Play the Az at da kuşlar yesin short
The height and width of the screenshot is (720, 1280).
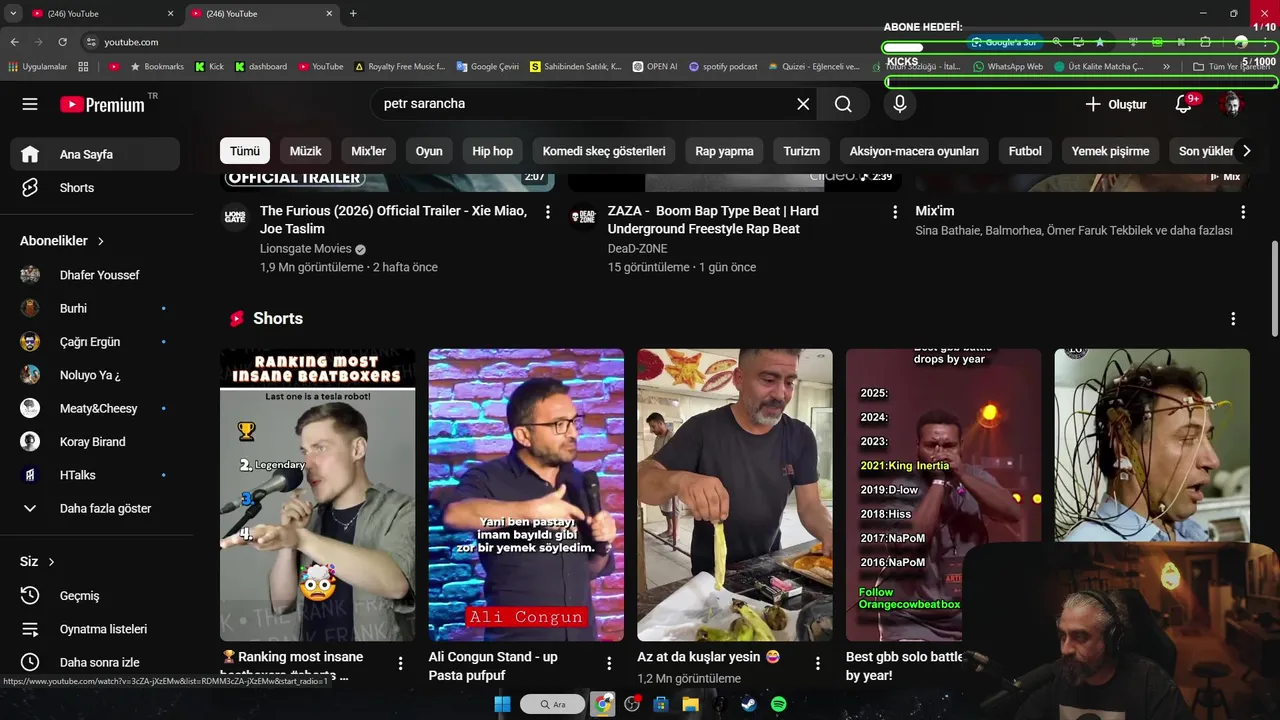735,495
